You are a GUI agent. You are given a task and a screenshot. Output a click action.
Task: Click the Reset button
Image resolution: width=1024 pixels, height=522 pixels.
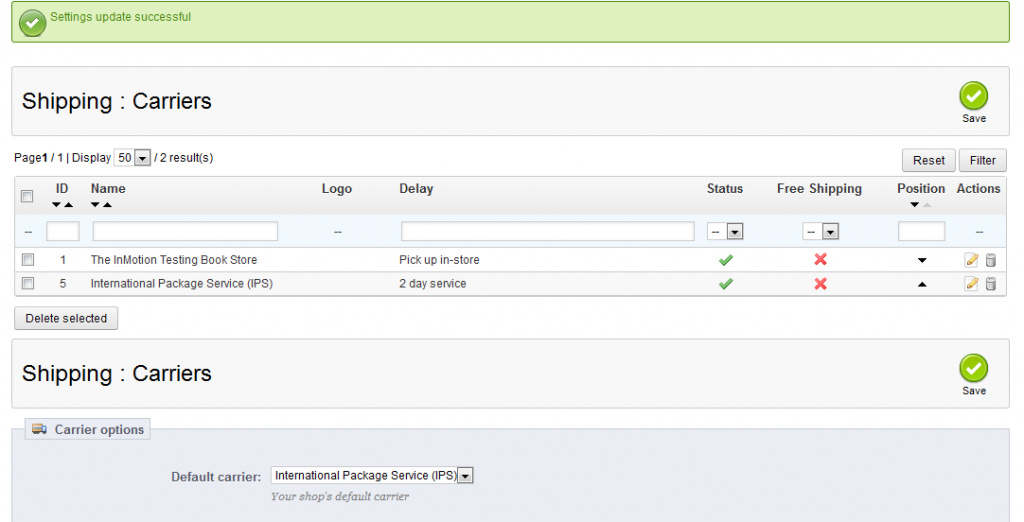(x=928, y=160)
